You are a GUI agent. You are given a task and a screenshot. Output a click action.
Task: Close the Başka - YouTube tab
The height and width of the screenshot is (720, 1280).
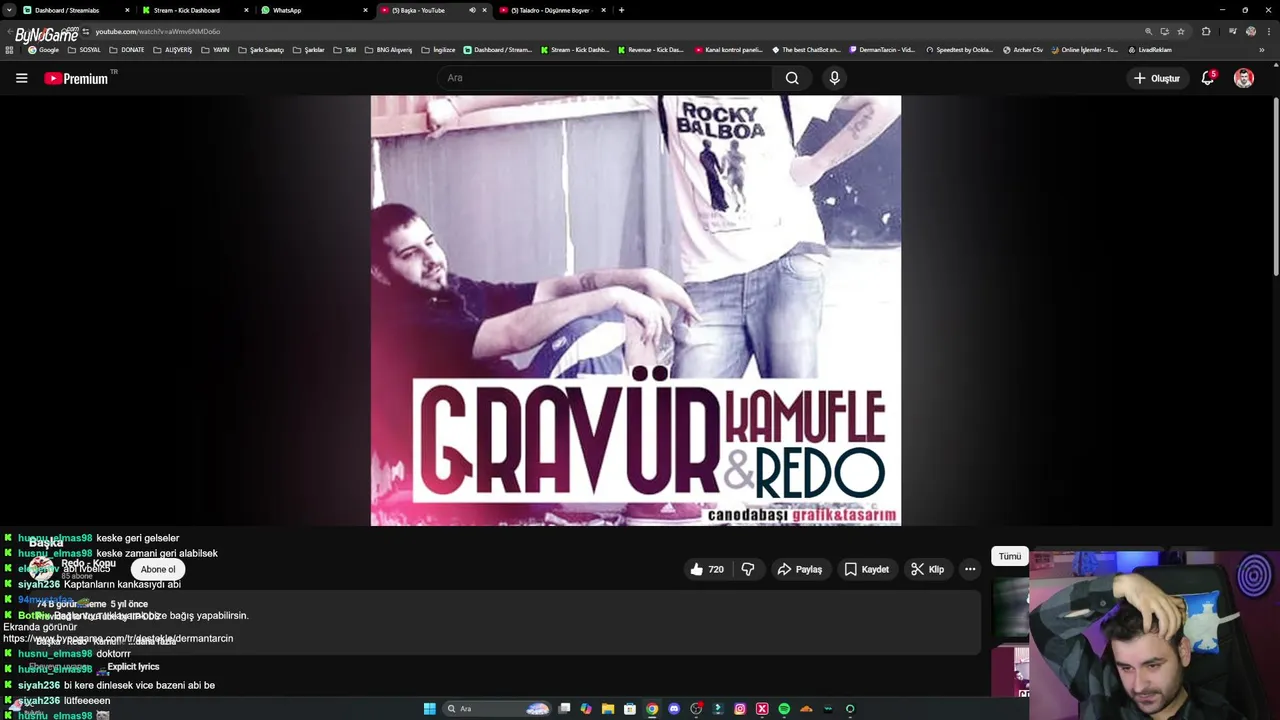(485, 10)
